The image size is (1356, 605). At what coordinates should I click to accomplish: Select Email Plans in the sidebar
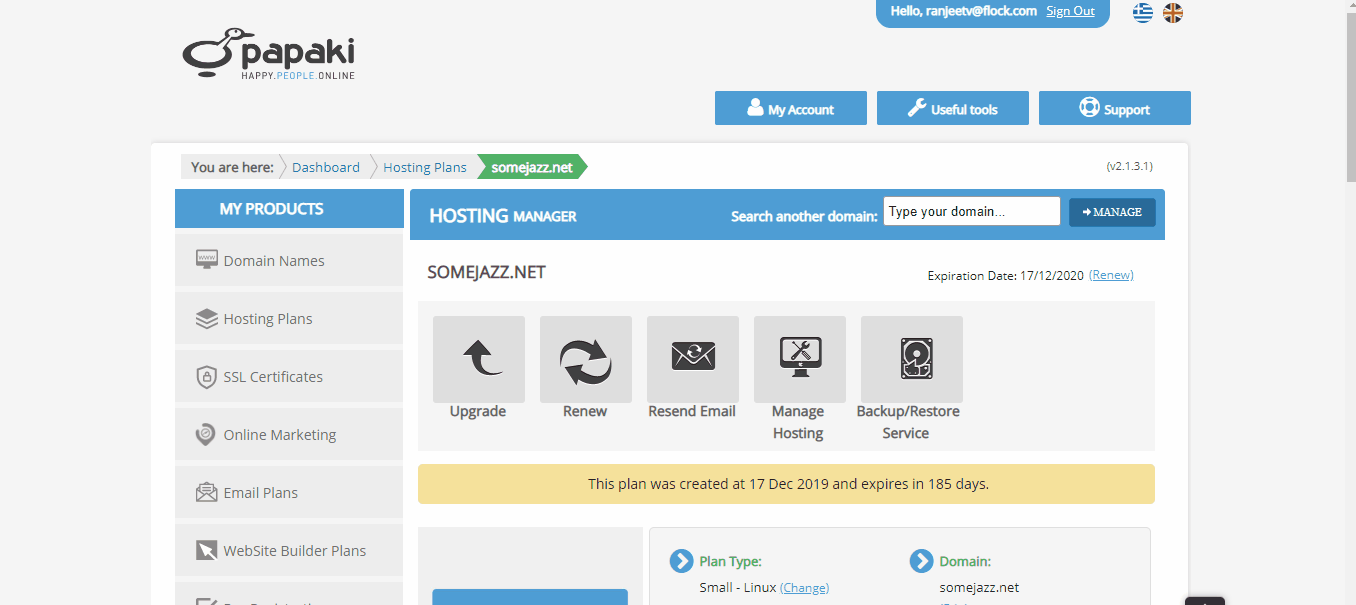pyautogui.click(x=289, y=492)
